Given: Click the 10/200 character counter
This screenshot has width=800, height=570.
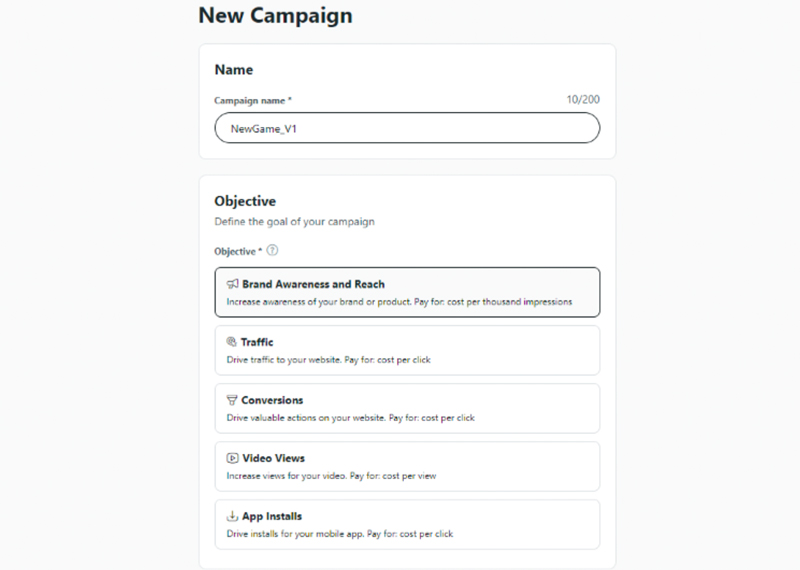Looking at the screenshot, I should 583,100.
